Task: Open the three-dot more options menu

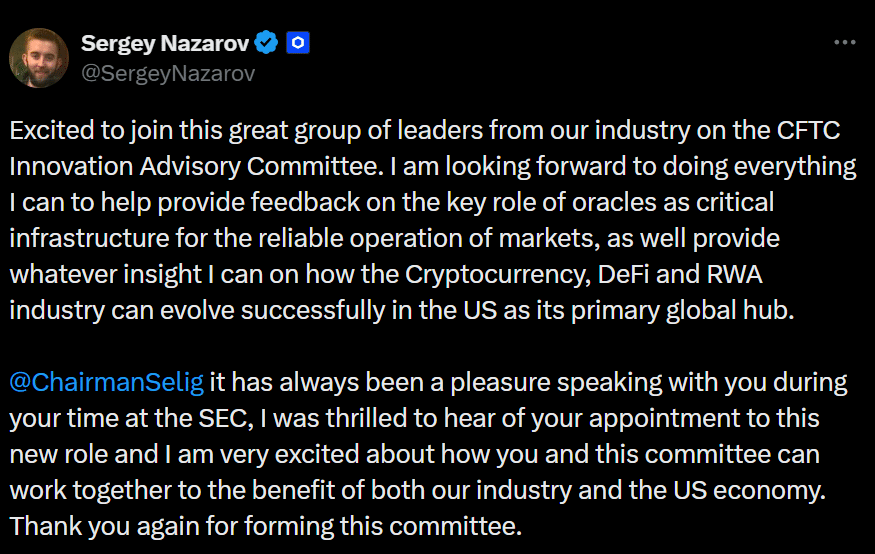Action: 844,43
